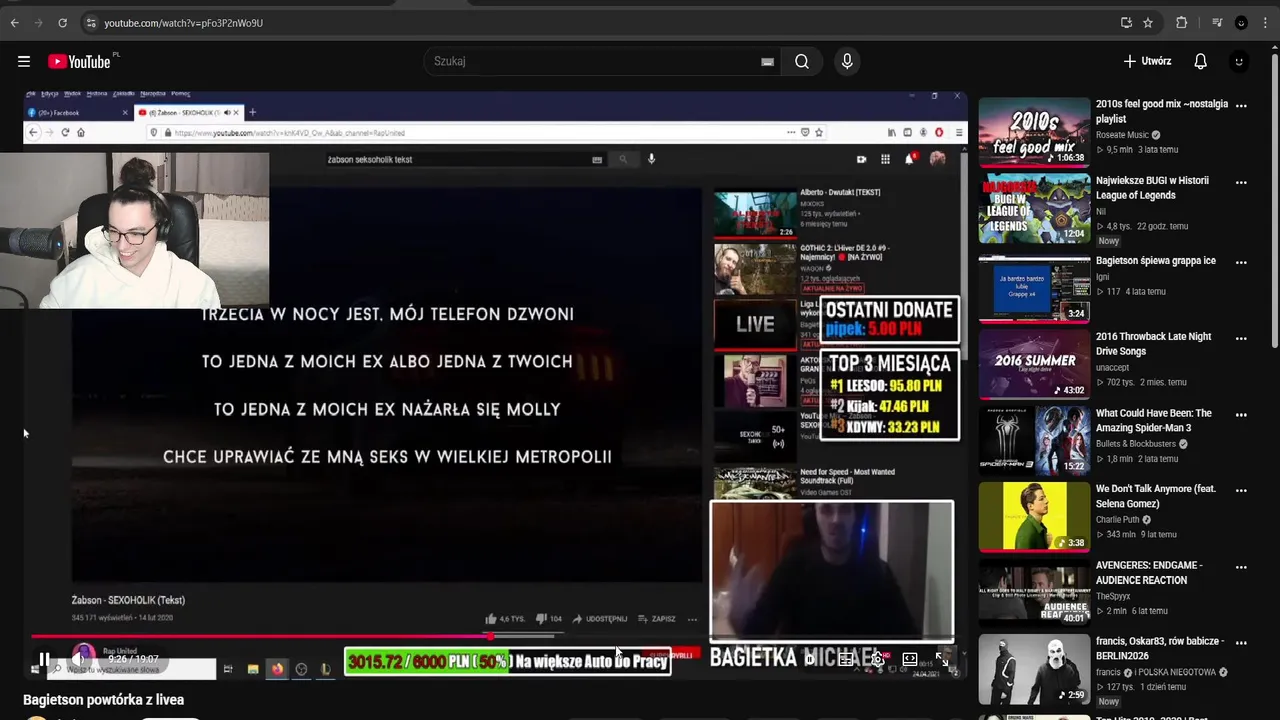Go to YouTube home via logo
This screenshot has width=1280, height=720.
click(x=80, y=61)
